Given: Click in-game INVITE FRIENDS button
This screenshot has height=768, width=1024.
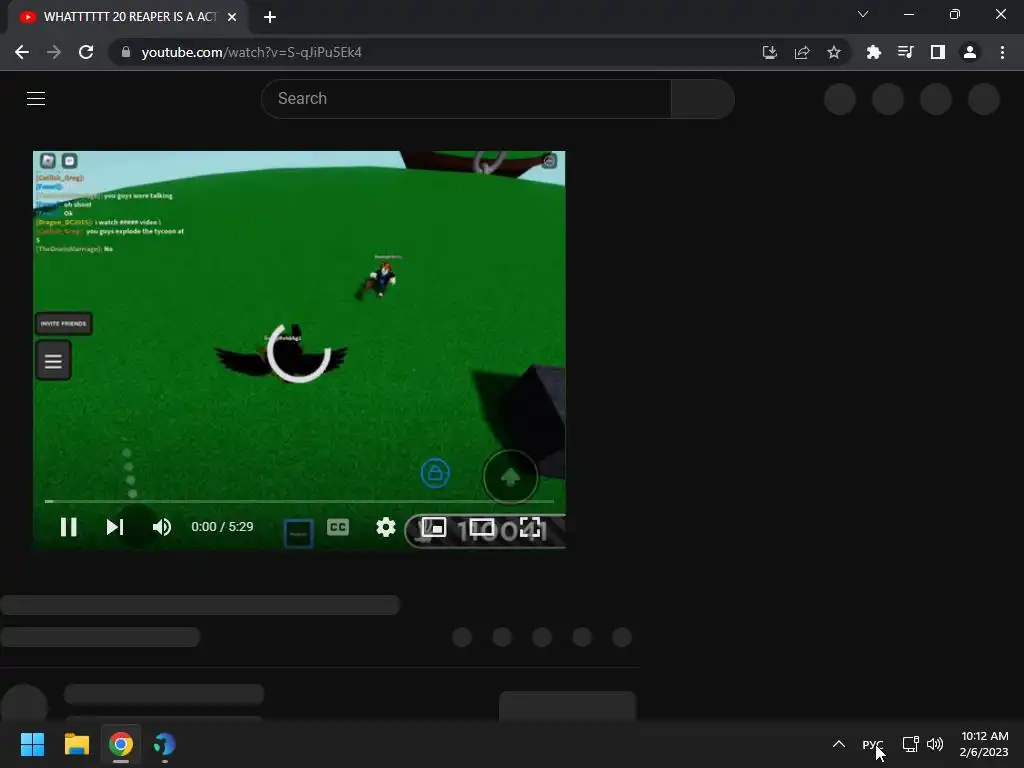Looking at the screenshot, I should point(63,323).
